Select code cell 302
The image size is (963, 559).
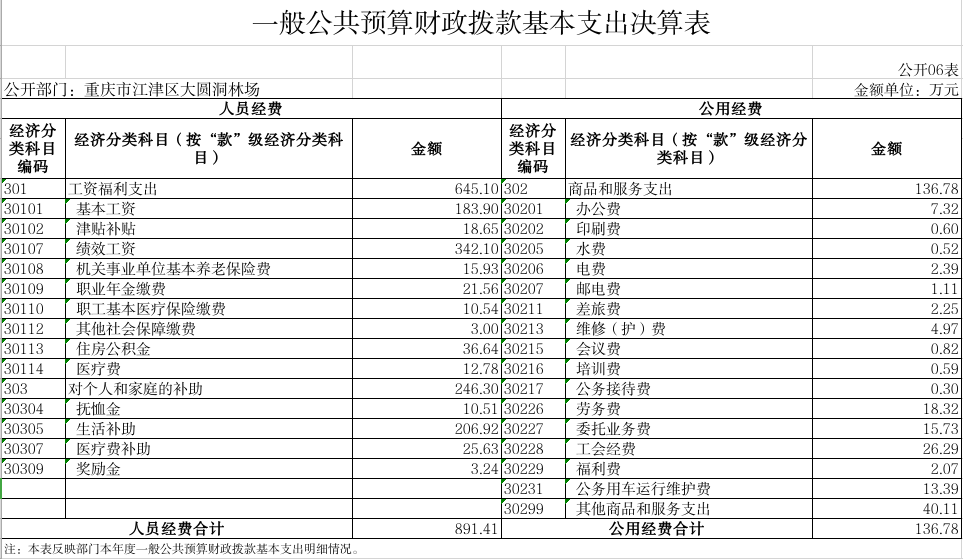point(533,189)
